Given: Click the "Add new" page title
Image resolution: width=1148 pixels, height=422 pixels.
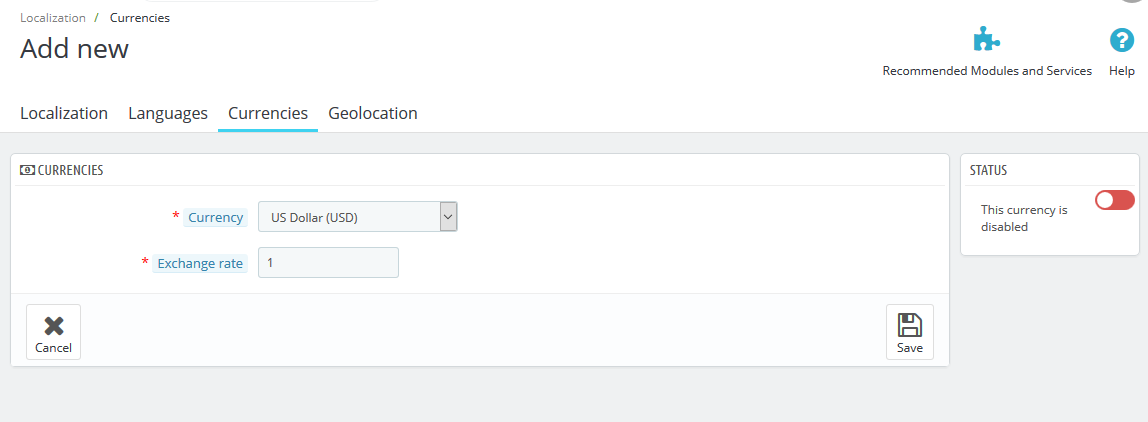Looking at the screenshot, I should click(x=75, y=48).
